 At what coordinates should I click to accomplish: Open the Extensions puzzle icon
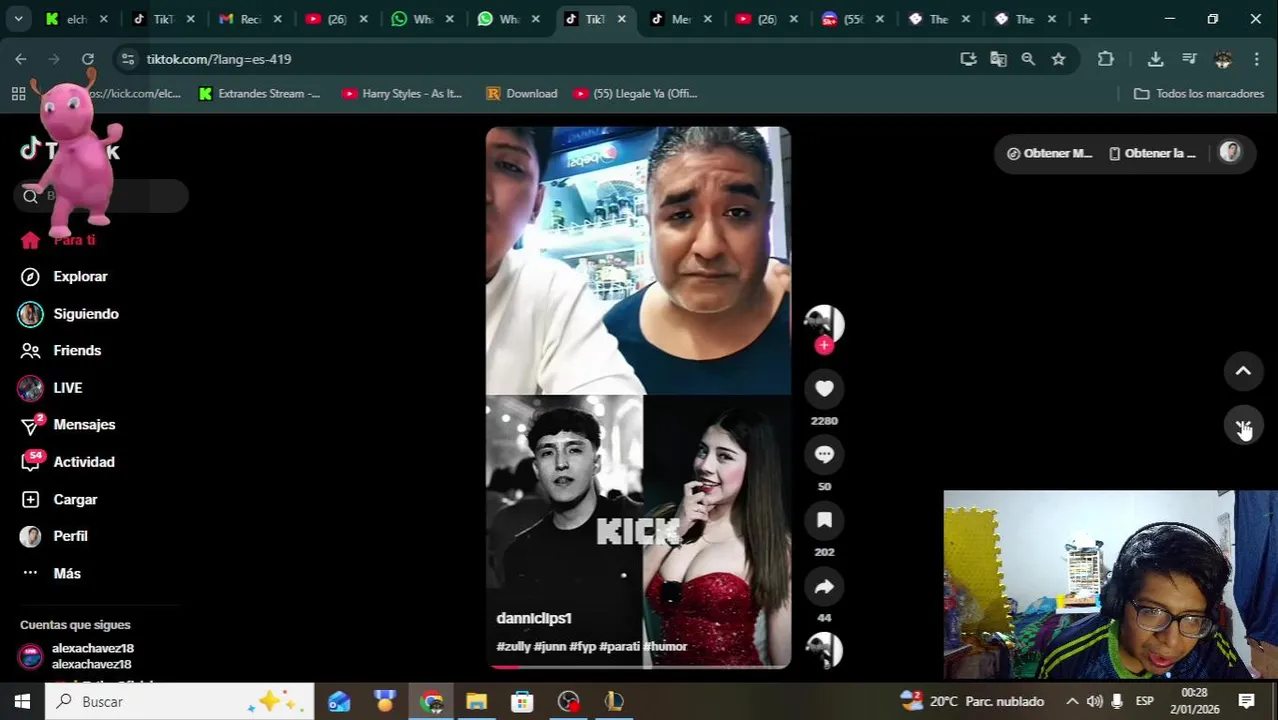tap(1106, 59)
